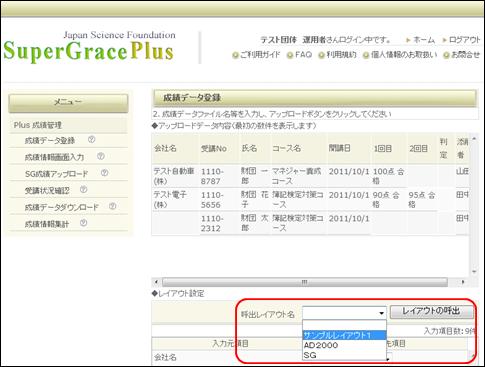Viewport: 485px width, 367px height.
Task: Open 成績データダウンロード menu item
Action: pyautogui.click(x=62, y=207)
